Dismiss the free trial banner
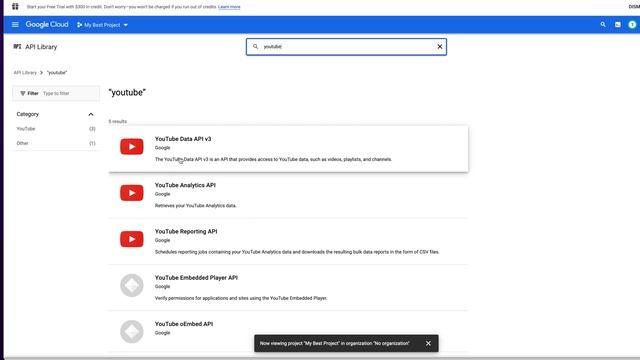The width and height of the screenshot is (640, 360). pyautogui.click(x=634, y=7)
